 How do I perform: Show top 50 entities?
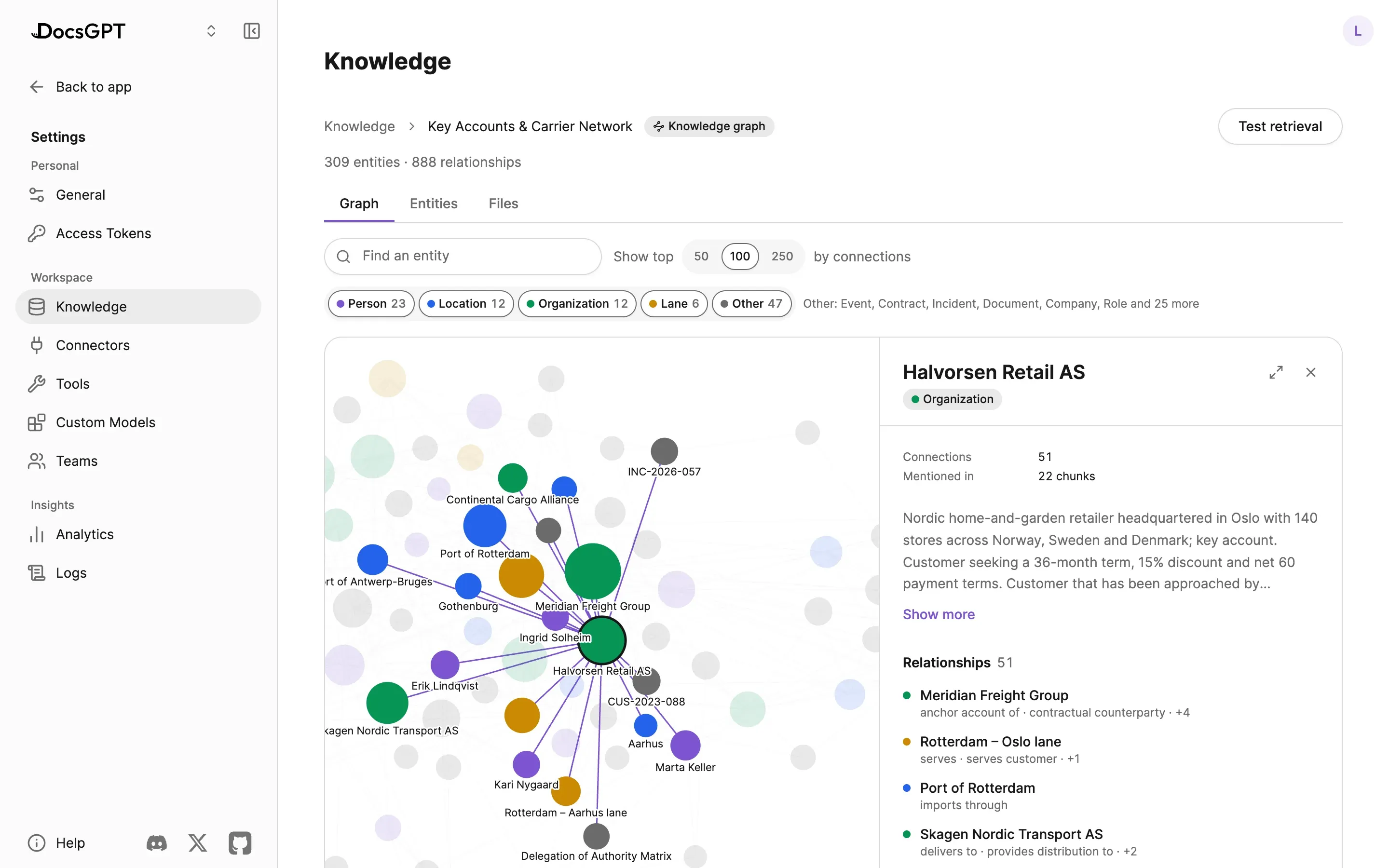[701, 256]
